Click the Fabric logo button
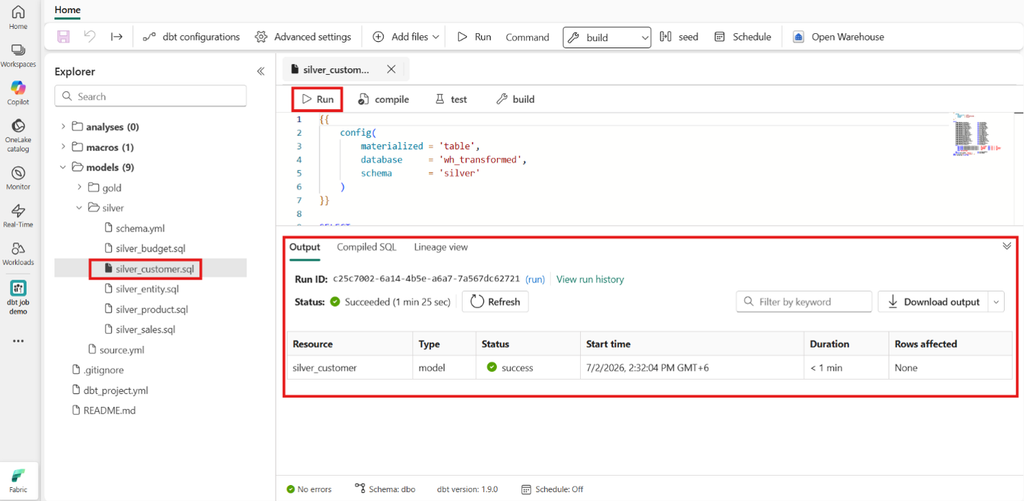The width and height of the screenshot is (1024, 501). pos(18,479)
